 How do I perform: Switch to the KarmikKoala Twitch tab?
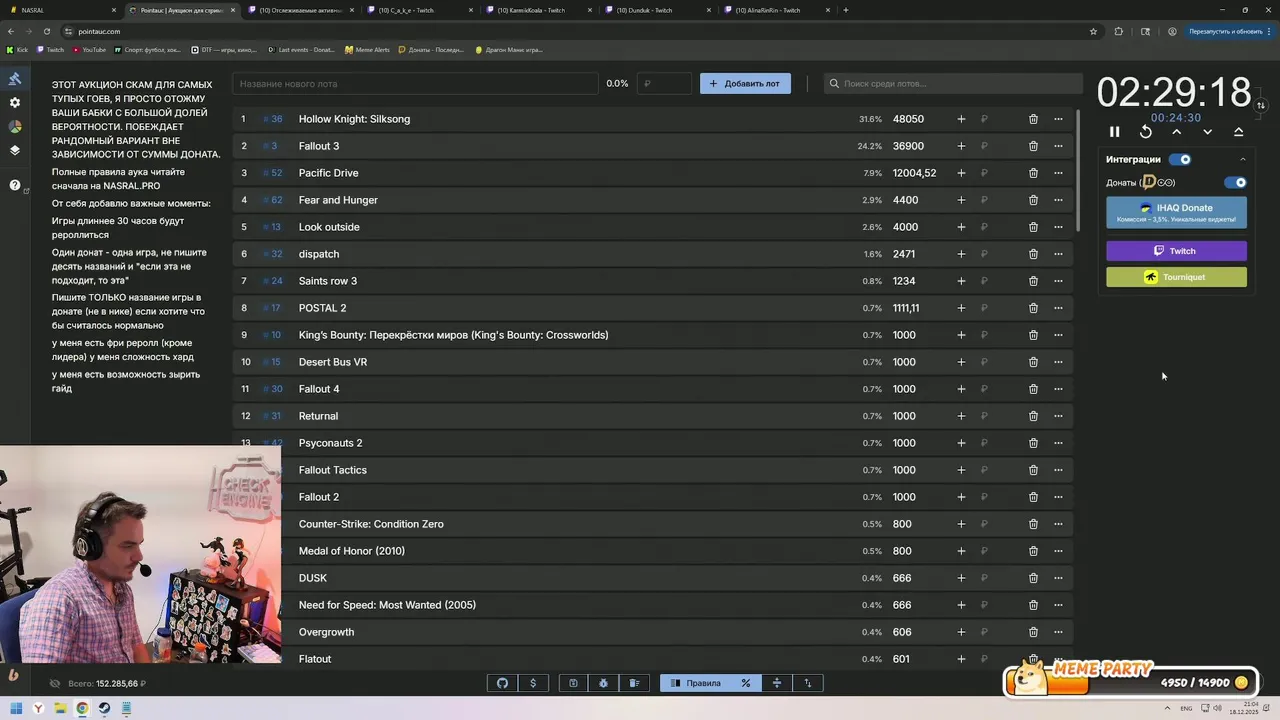[538, 10]
